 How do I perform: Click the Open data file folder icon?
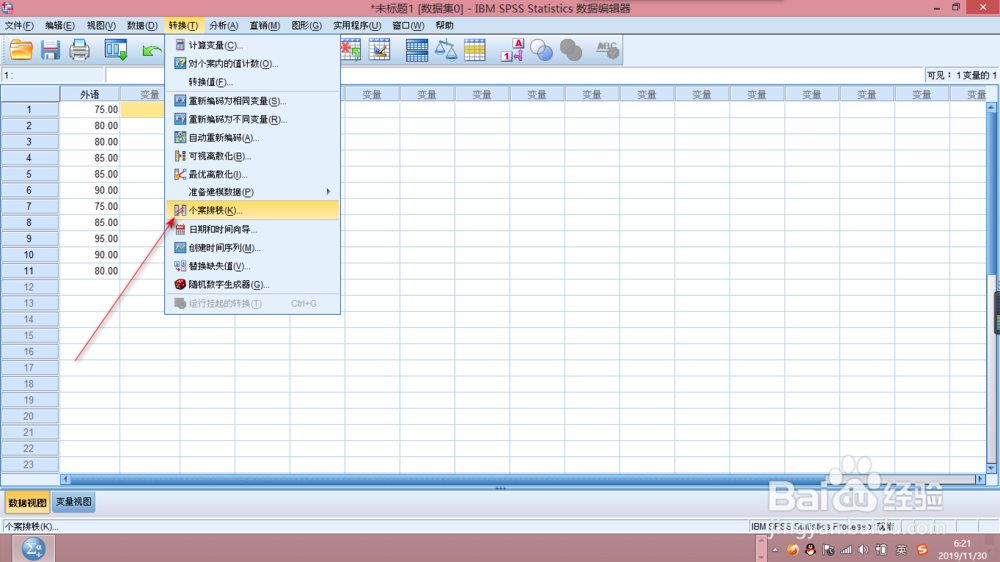[21, 50]
